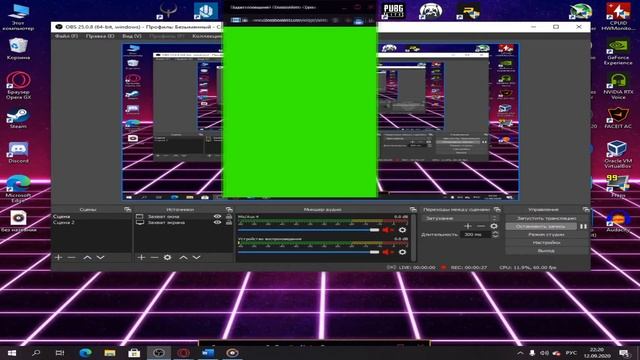Undock the Audio Mixer panel
The height and width of the screenshot is (360, 640).
click(x=413, y=209)
